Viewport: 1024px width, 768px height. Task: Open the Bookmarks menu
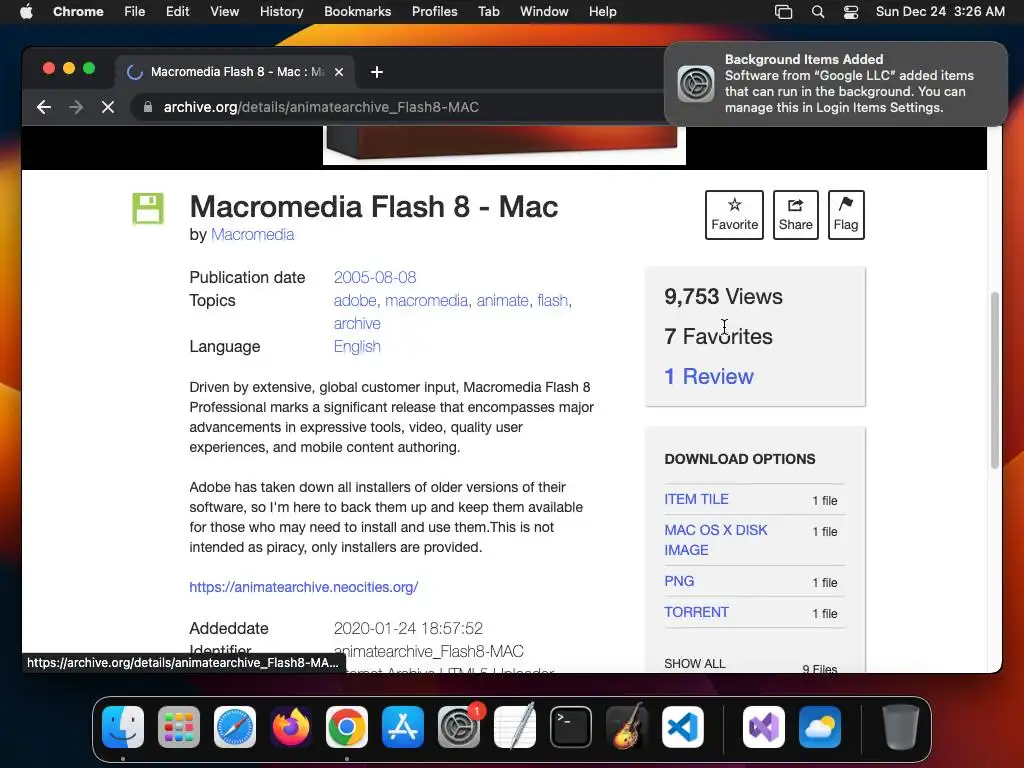point(357,12)
